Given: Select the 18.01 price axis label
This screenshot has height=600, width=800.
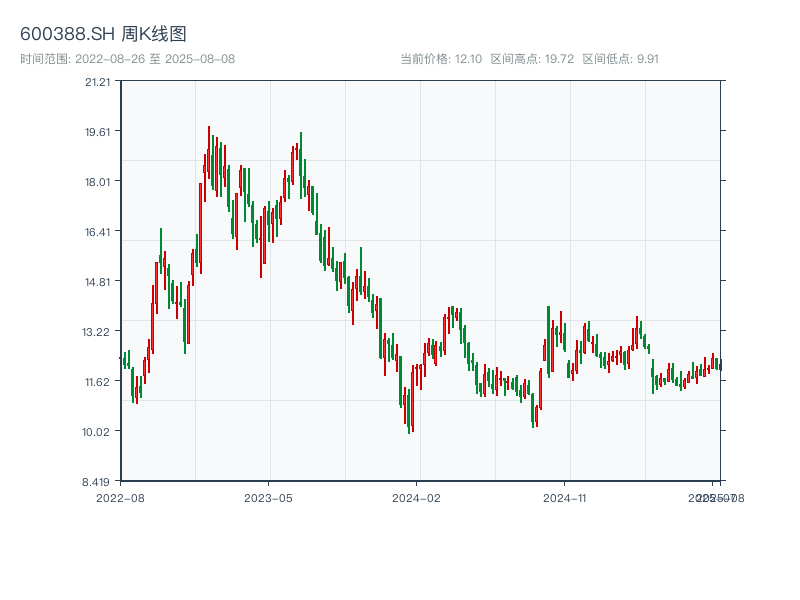Looking at the screenshot, I should 97,182.
